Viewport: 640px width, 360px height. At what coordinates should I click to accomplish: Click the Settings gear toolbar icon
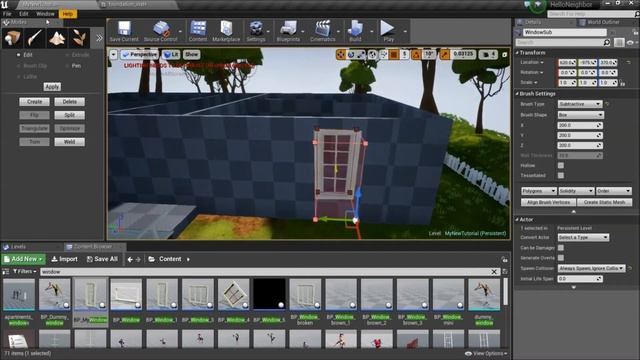256,31
